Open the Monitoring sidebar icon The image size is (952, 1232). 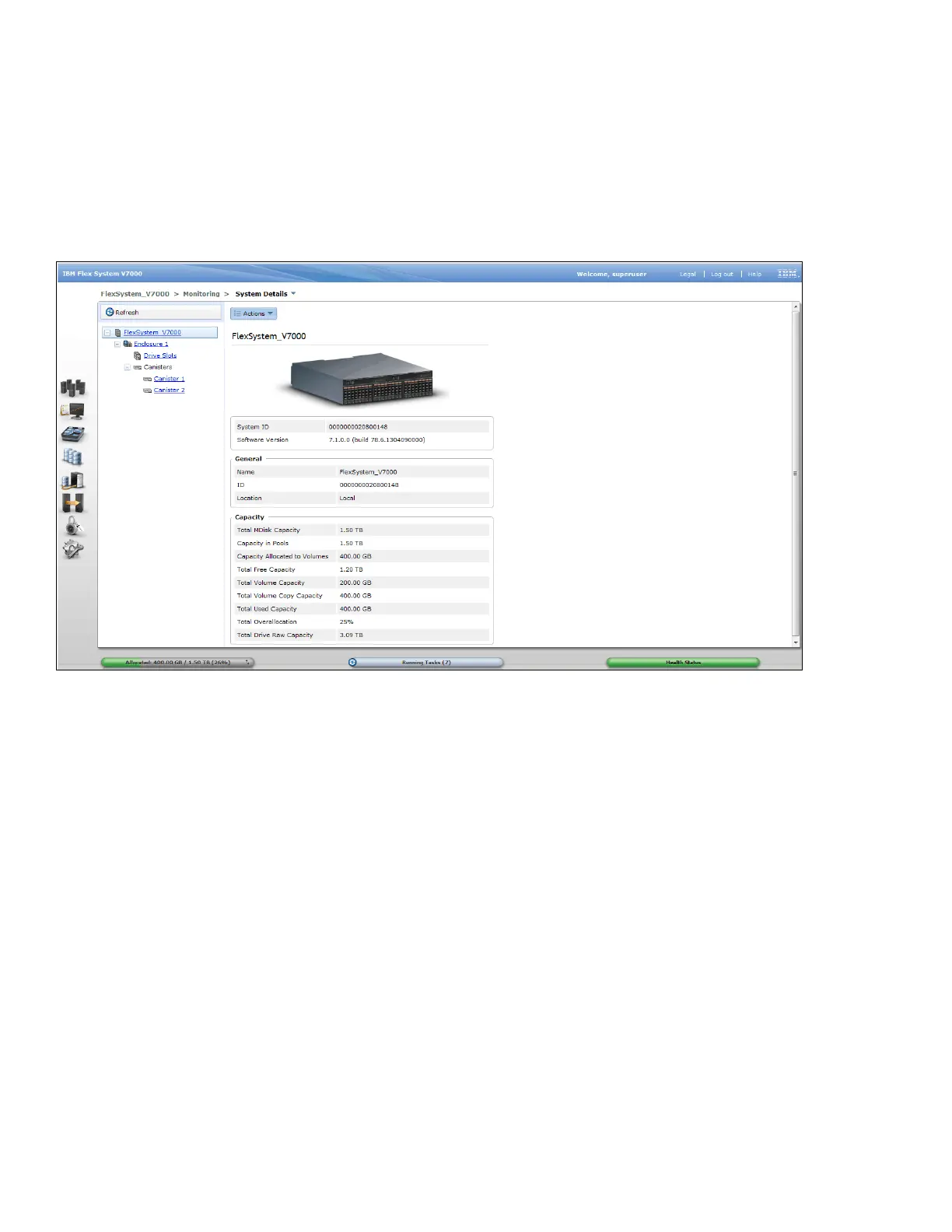73,411
